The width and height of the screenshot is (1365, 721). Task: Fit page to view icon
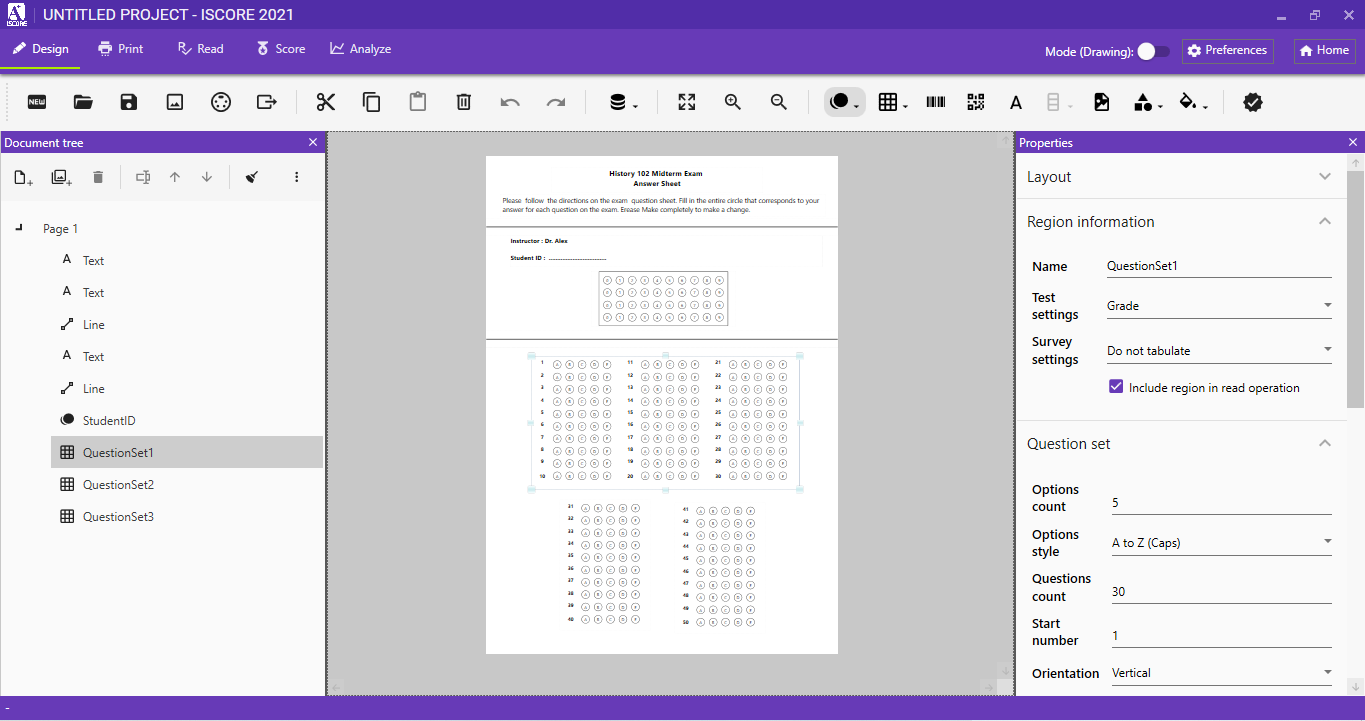coord(686,102)
